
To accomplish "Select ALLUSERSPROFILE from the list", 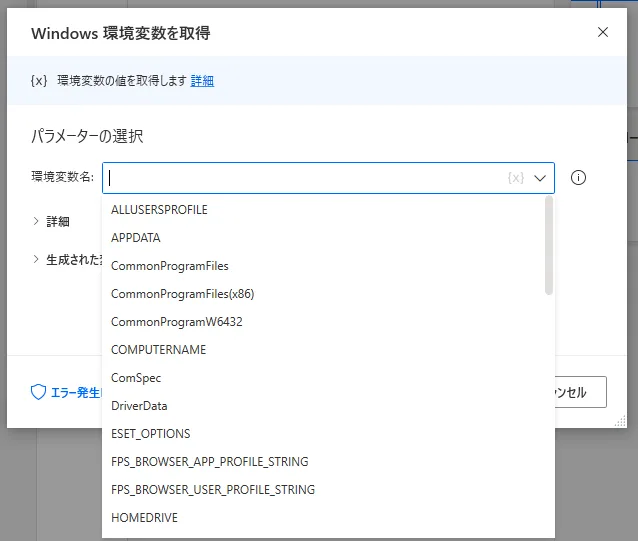I will [159, 210].
